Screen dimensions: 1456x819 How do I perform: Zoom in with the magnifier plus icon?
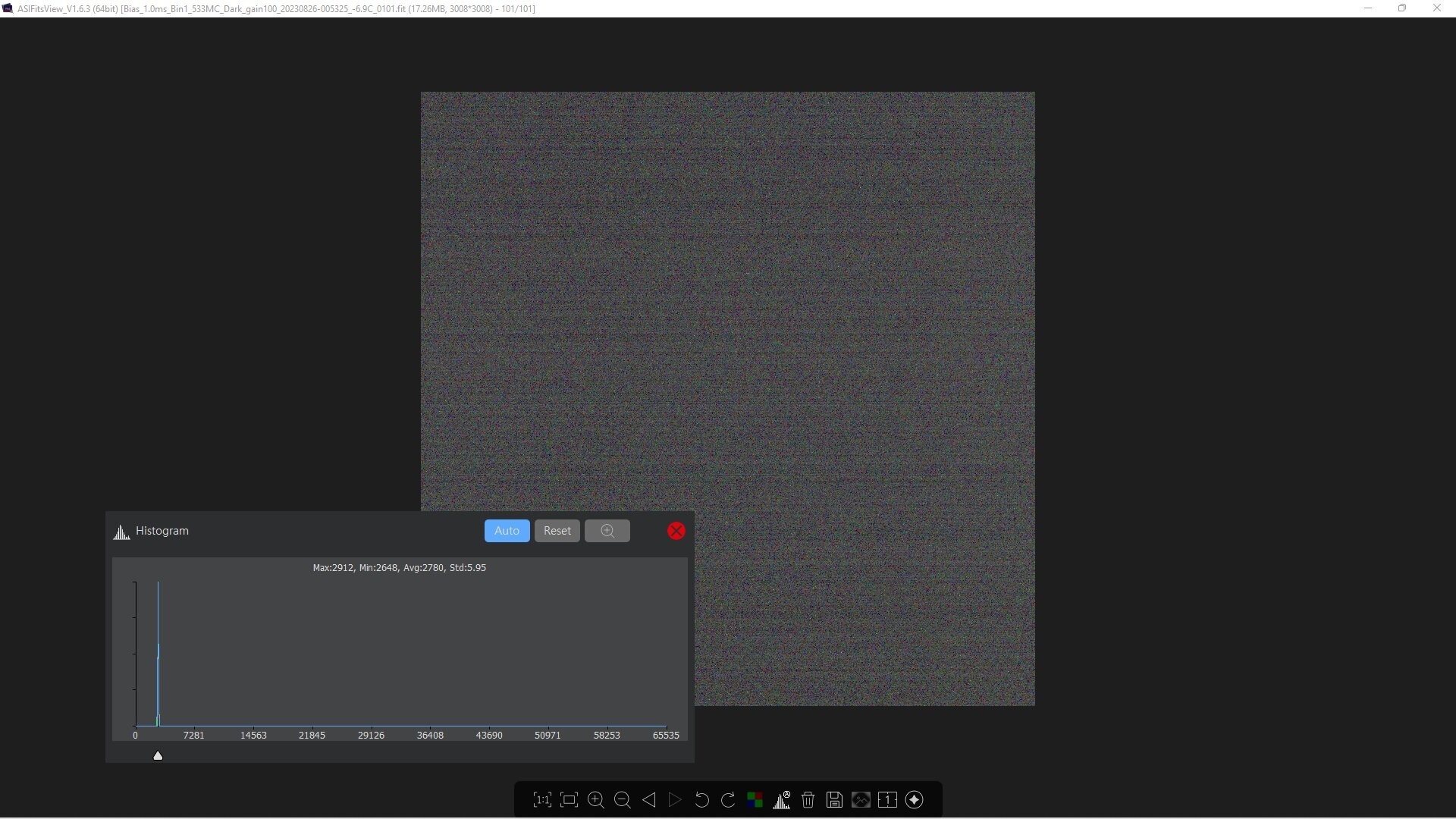[x=596, y=800]
